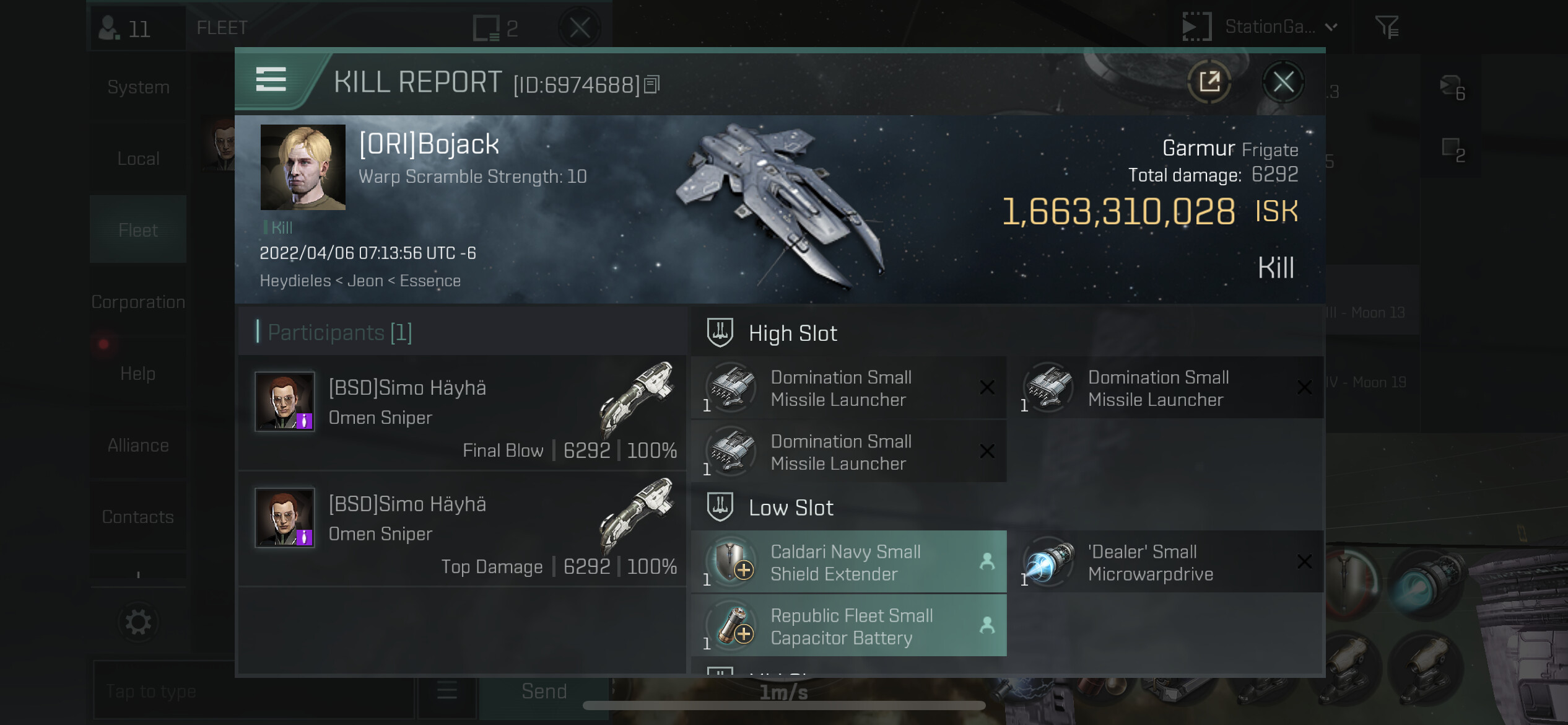
Task: Share the kill report externally
Action: [1209, 82]
